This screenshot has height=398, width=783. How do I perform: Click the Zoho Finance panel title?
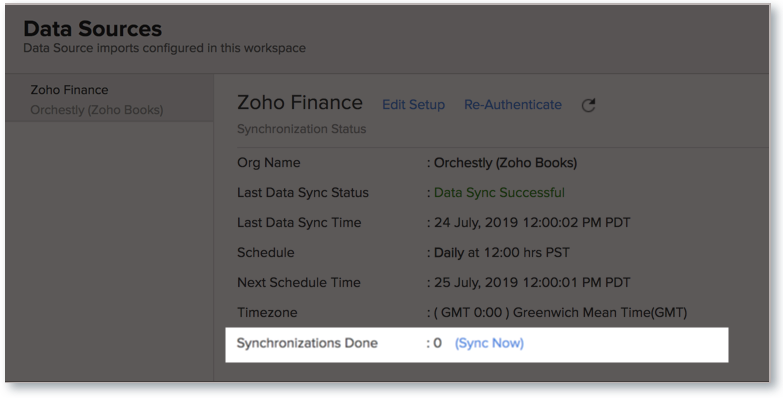coord(300,102)
